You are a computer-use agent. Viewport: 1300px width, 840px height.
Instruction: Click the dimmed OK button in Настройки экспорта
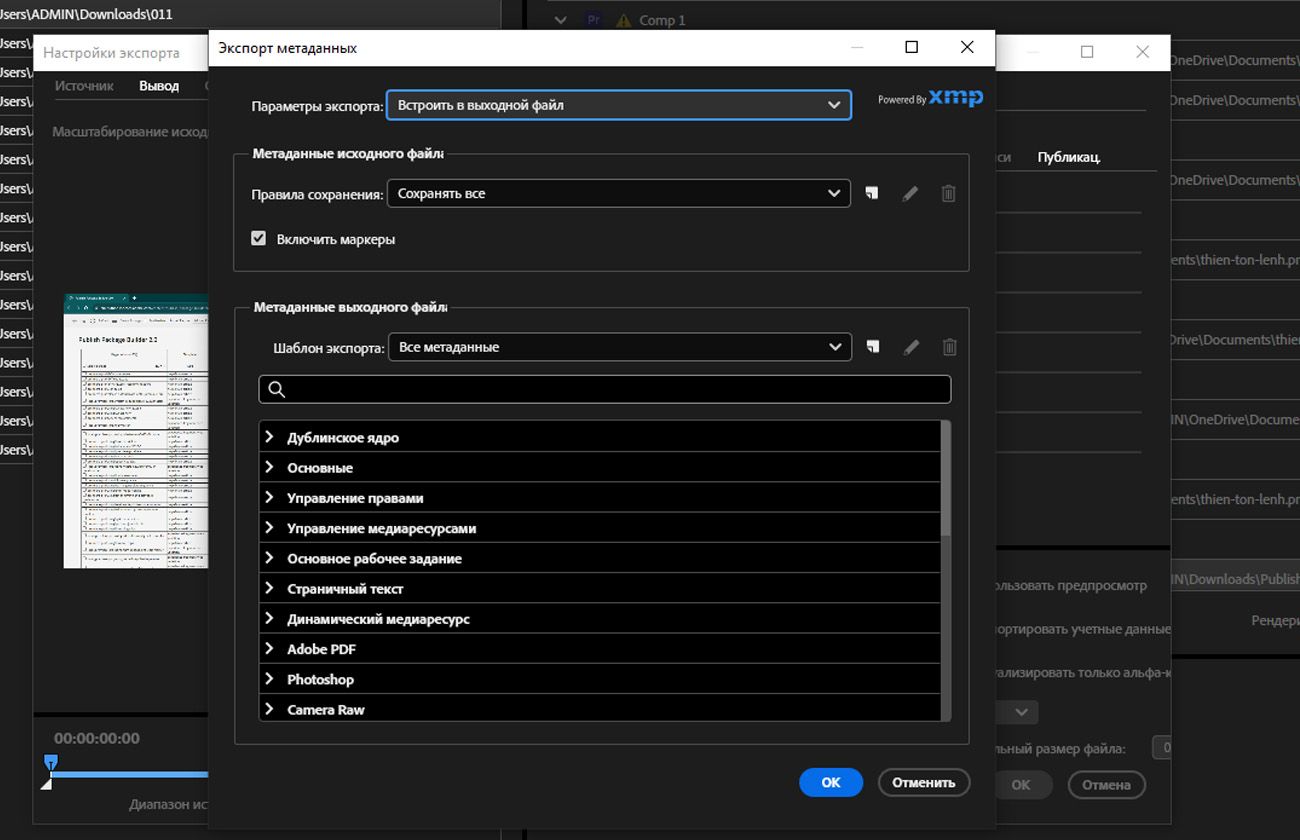[1020, 785]
